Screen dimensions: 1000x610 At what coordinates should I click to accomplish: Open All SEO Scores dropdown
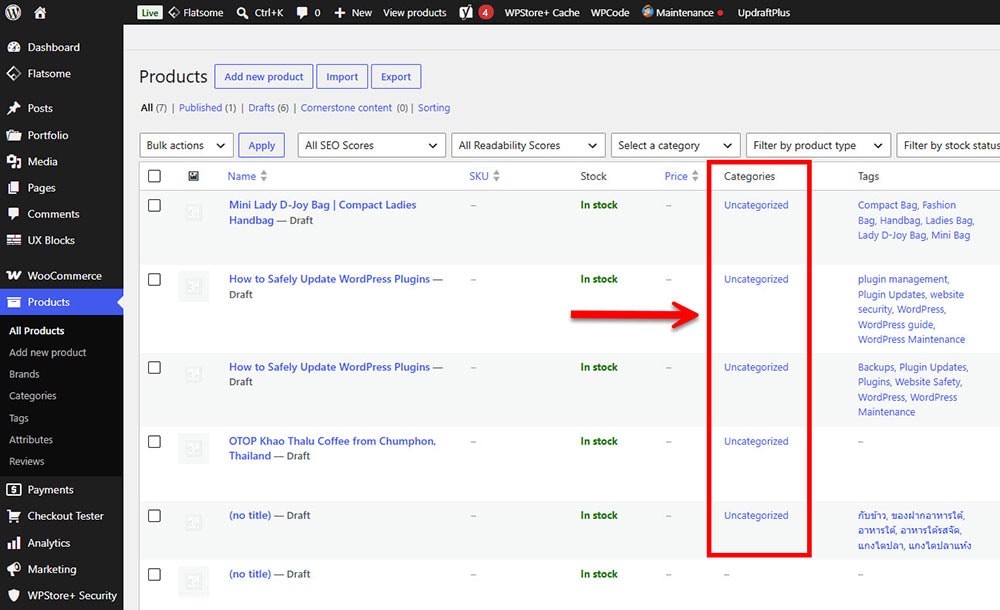(371, 145)
